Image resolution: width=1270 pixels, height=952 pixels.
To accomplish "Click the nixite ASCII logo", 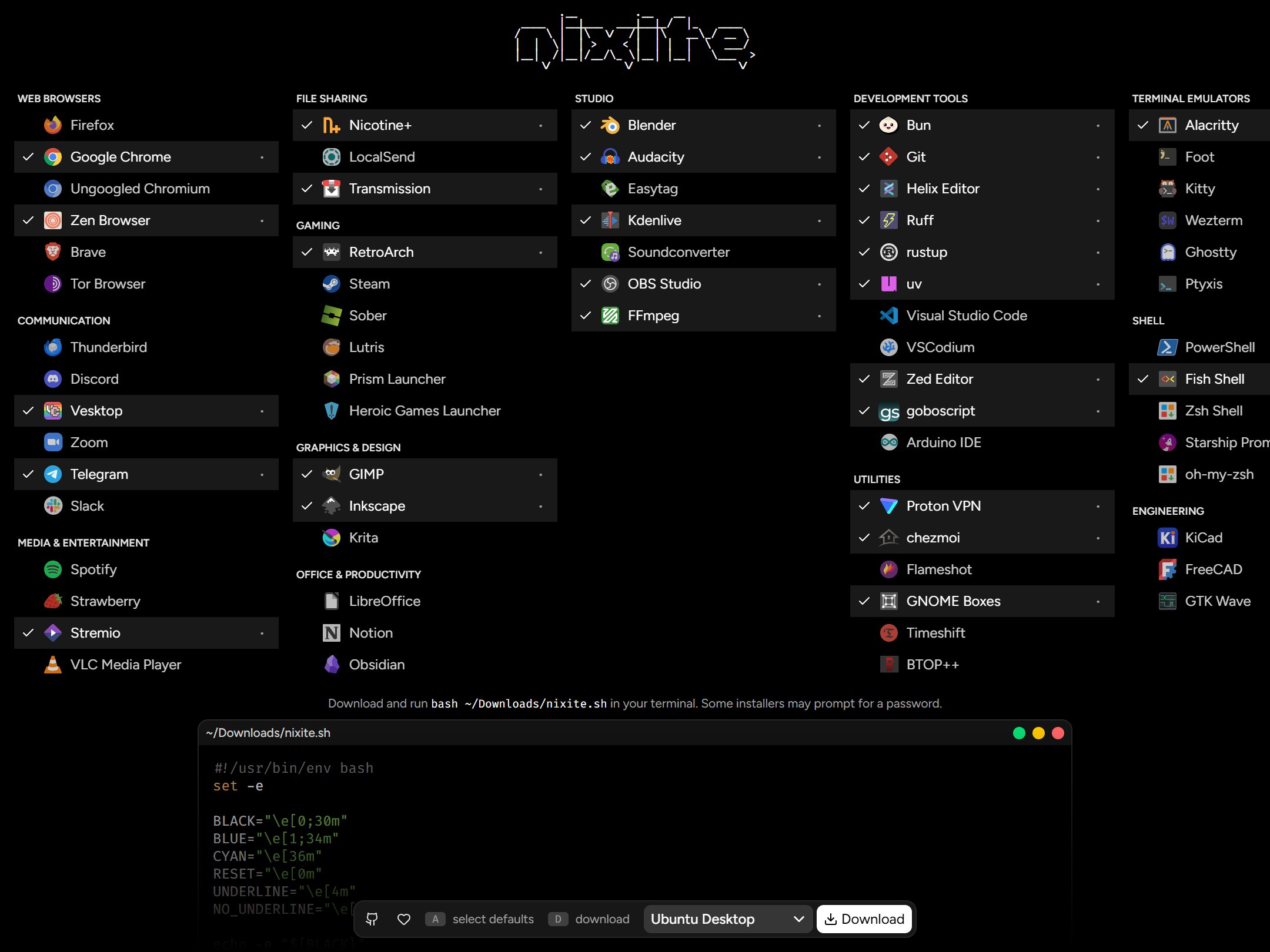I will tap(635, 41).
